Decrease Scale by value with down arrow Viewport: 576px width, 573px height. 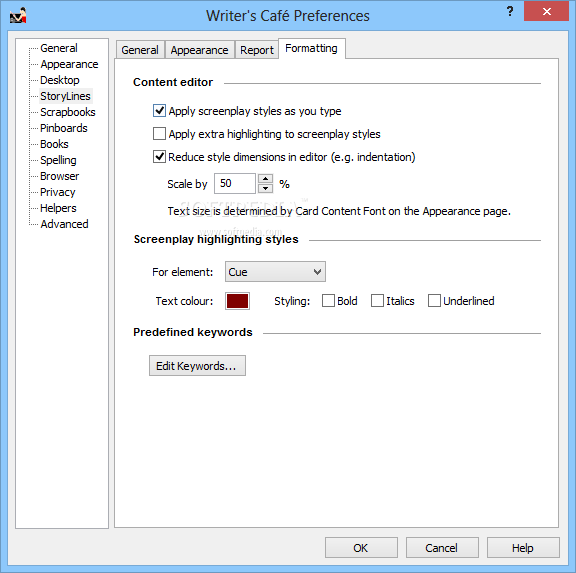pyautogui.click(x=265, y=188)
